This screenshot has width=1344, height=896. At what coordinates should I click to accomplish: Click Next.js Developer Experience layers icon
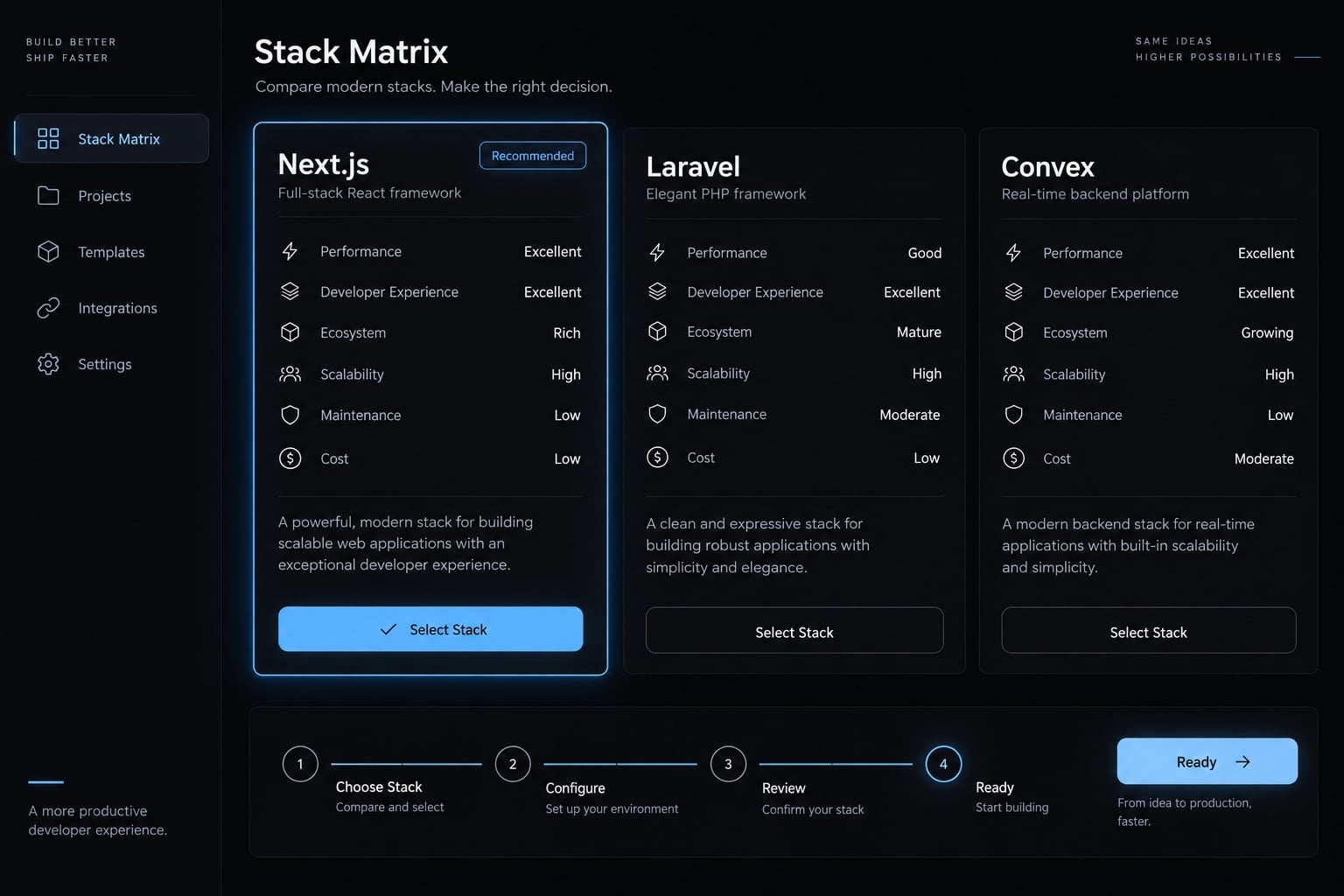click(x=290, y=291)
